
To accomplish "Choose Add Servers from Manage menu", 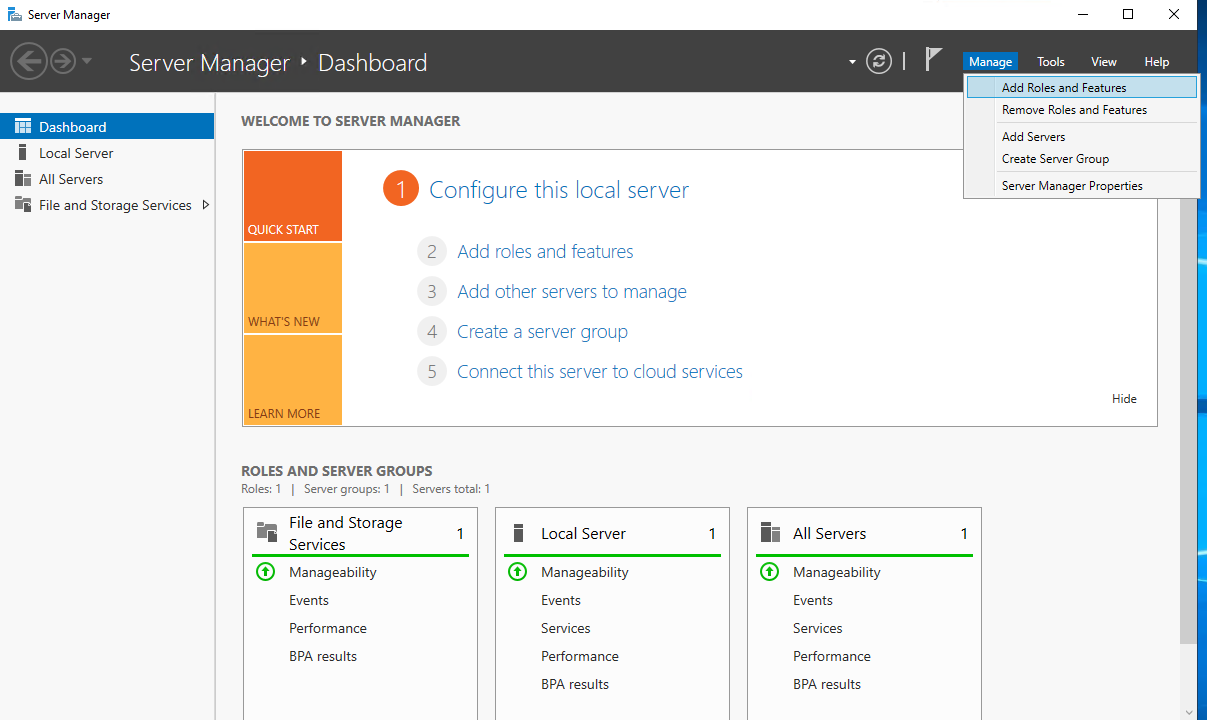I will point(1081,137).
